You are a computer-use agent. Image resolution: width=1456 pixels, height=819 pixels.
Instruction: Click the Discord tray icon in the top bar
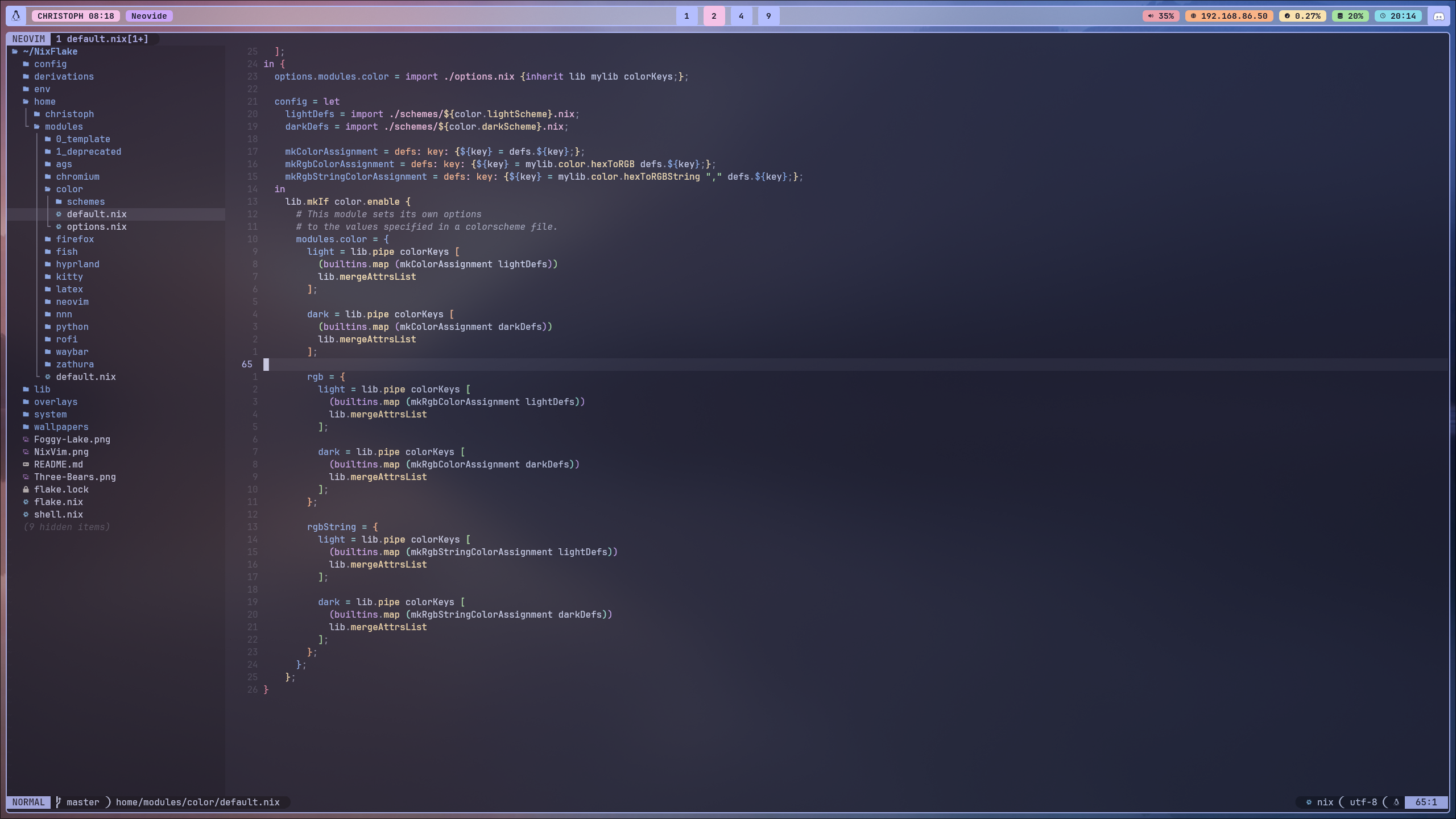point(1439,16)
